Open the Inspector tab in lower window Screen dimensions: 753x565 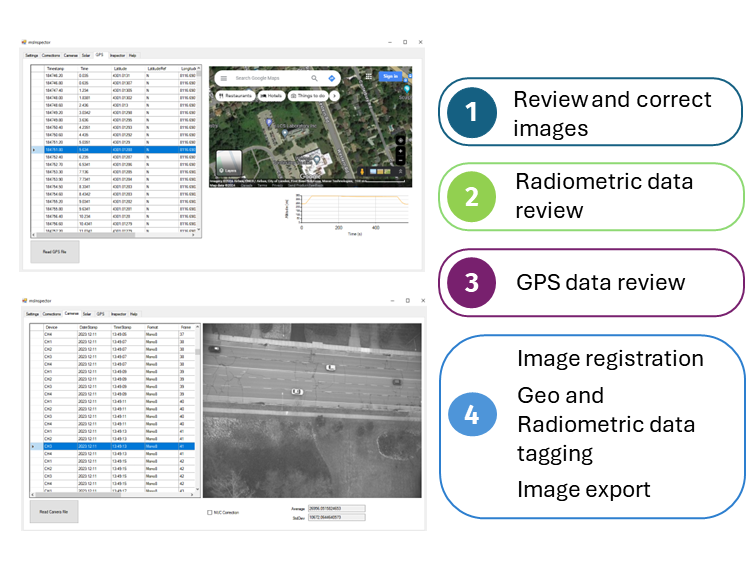tap(117, 313)
